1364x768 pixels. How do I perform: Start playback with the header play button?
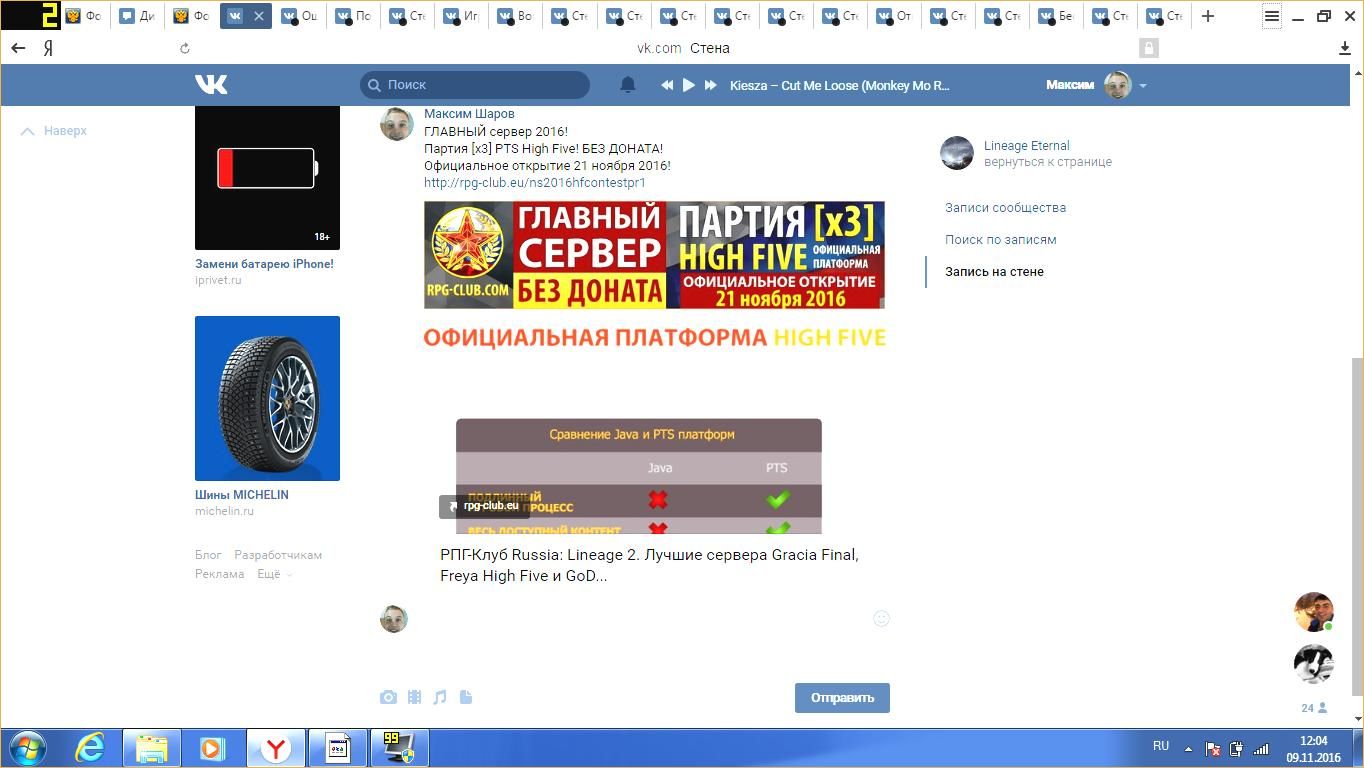pos(688,85)
